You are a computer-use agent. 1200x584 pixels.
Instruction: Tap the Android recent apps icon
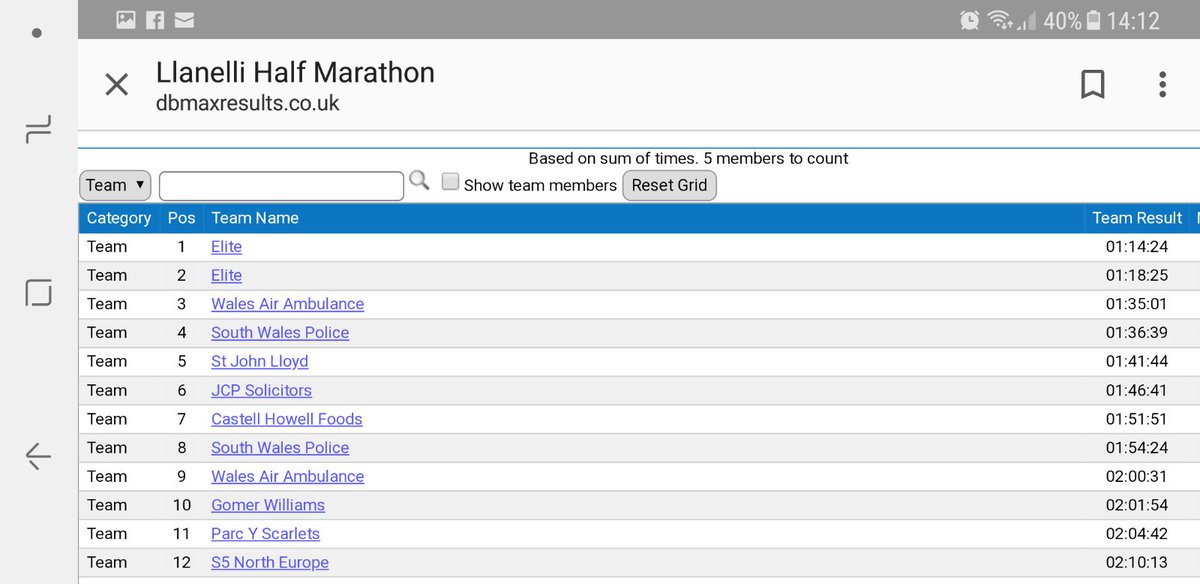click(38, 129)
